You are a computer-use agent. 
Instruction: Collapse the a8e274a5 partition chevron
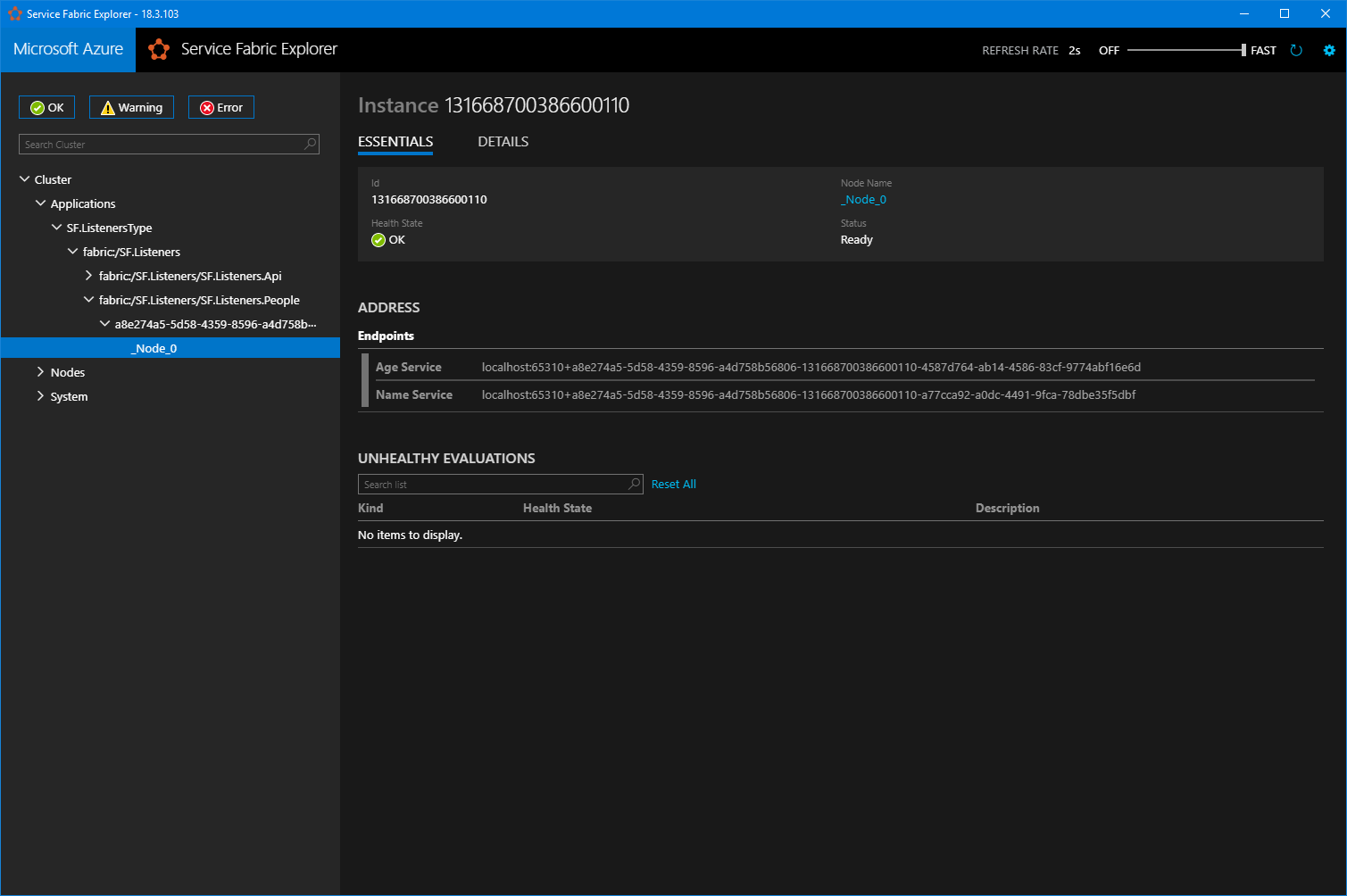(x=105, y=324)
